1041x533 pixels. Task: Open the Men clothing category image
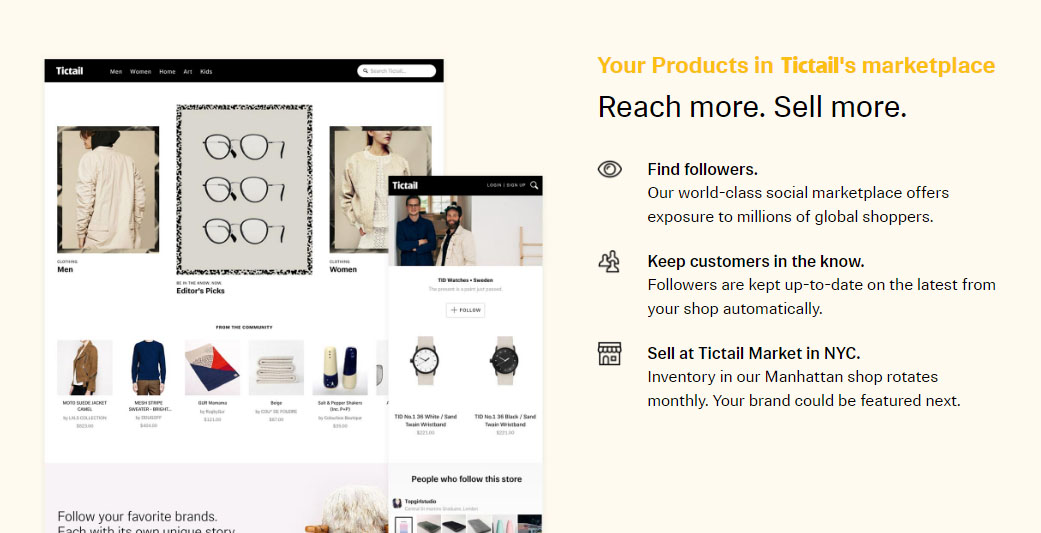tap(108, 189)
